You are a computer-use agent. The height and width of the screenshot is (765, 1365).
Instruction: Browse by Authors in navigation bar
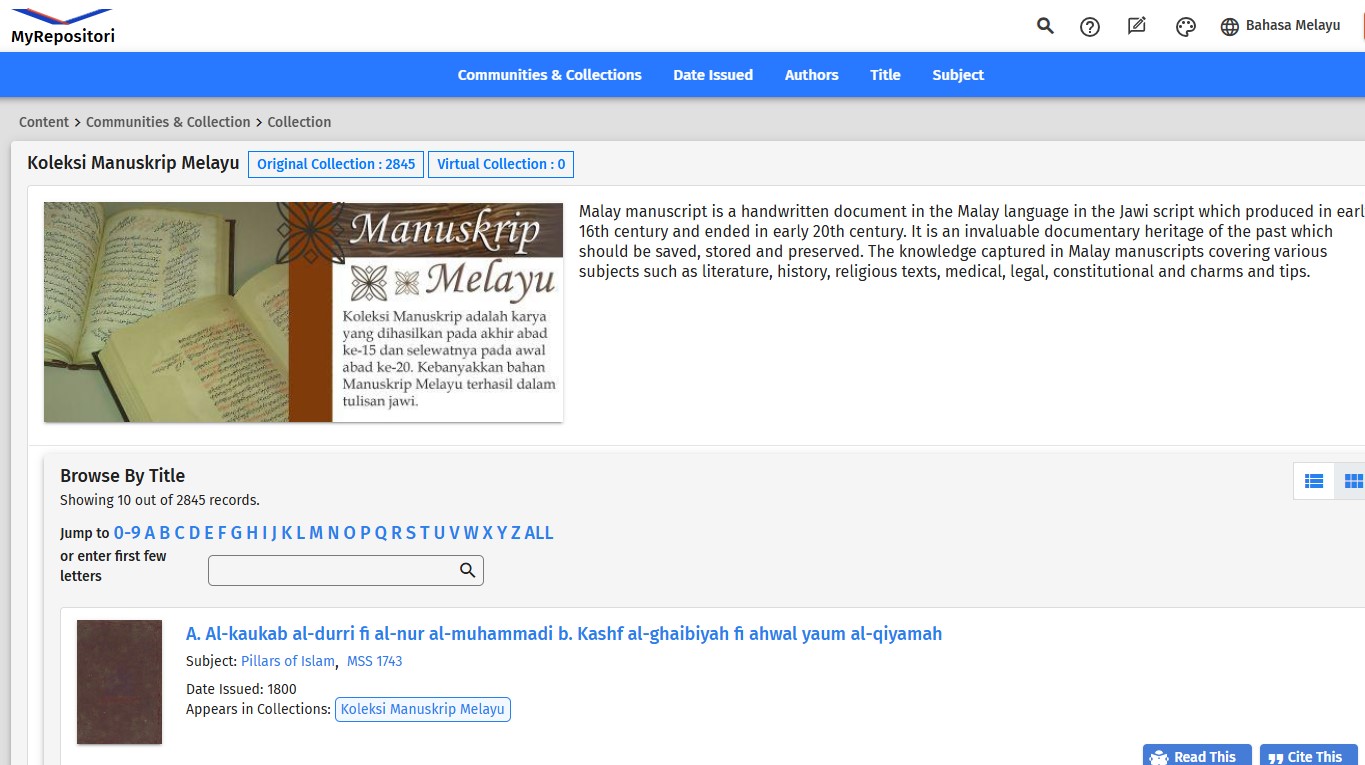pyautogui.click(x=811, y=75)
